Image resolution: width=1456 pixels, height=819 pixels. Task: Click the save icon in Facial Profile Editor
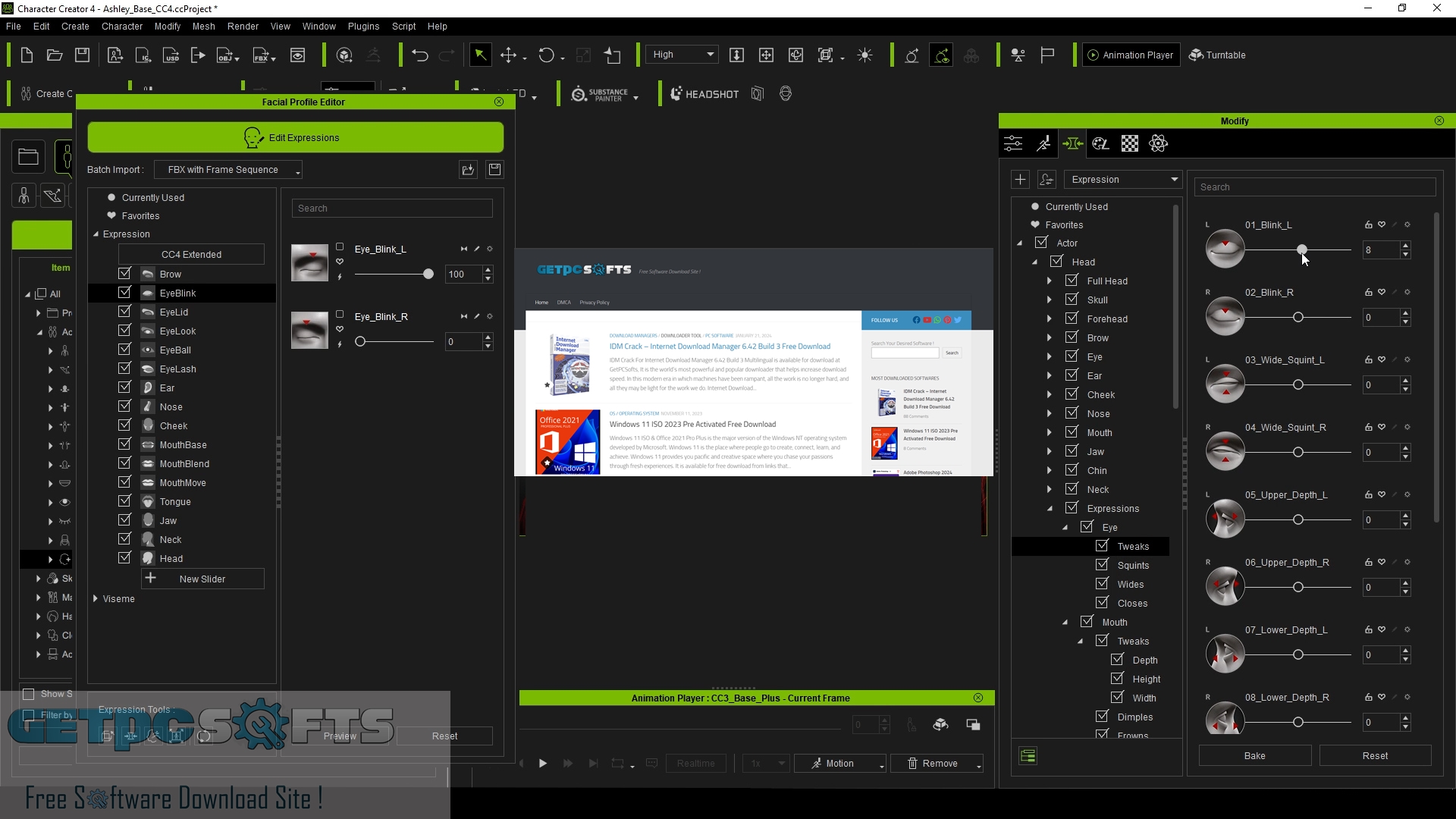point(494,170)
